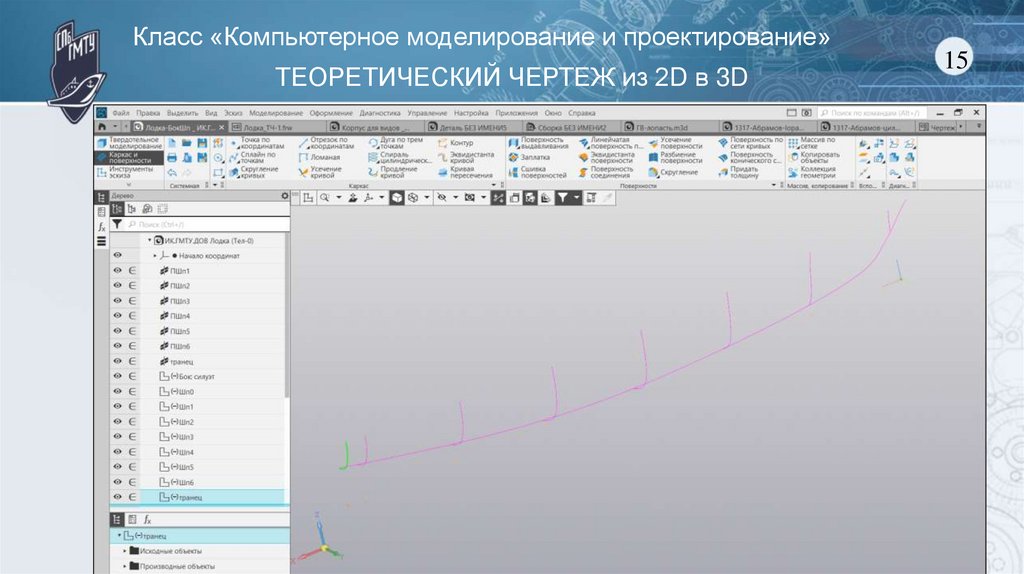Click the Print icon in system toolbar
The width and height of the screenshot is (1024, 574).
click(x=172, y=157)
